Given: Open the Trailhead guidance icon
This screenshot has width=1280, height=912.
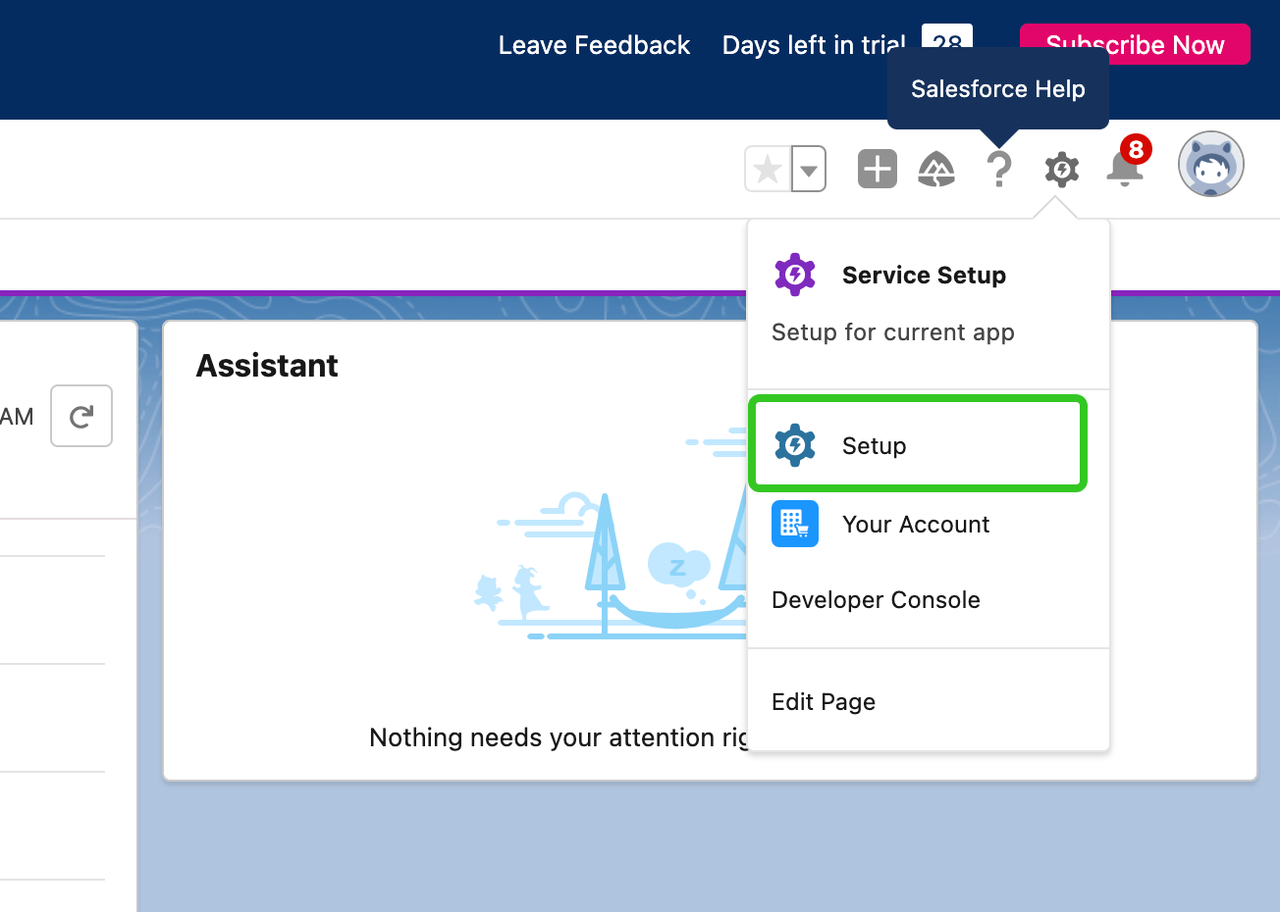Looking at the screenshot, I should (936, 170).
